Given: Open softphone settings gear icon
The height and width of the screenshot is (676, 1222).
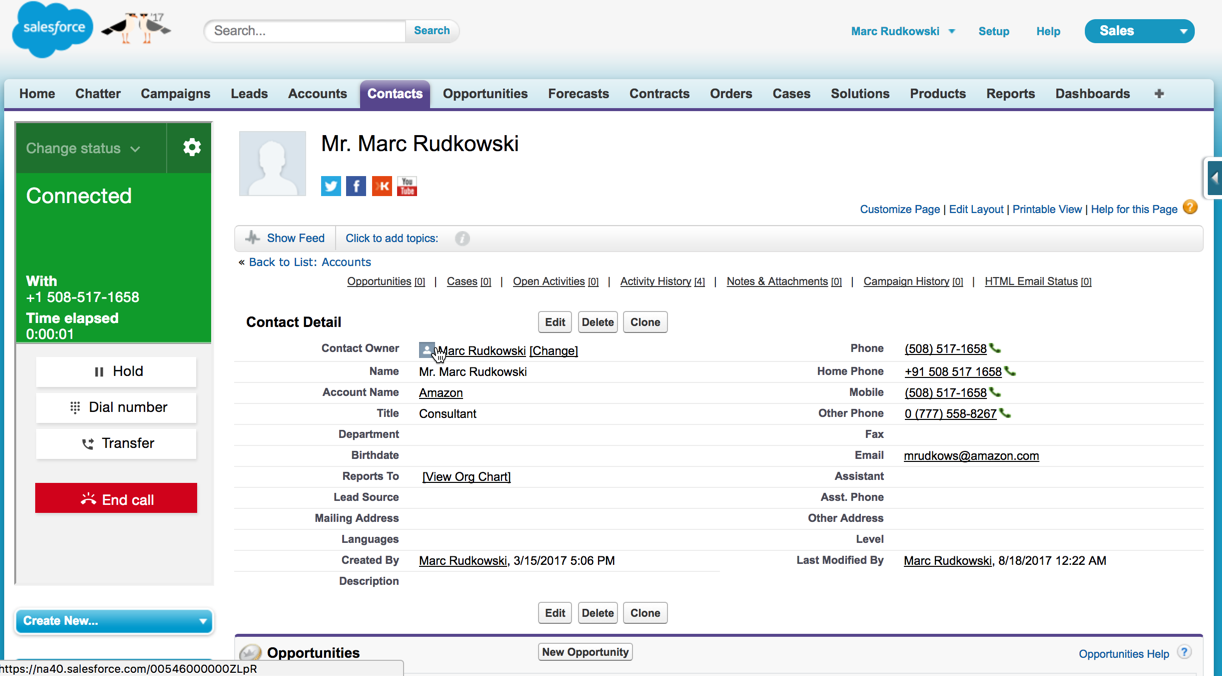Looking at the screenshot, I should coord(191,148).
